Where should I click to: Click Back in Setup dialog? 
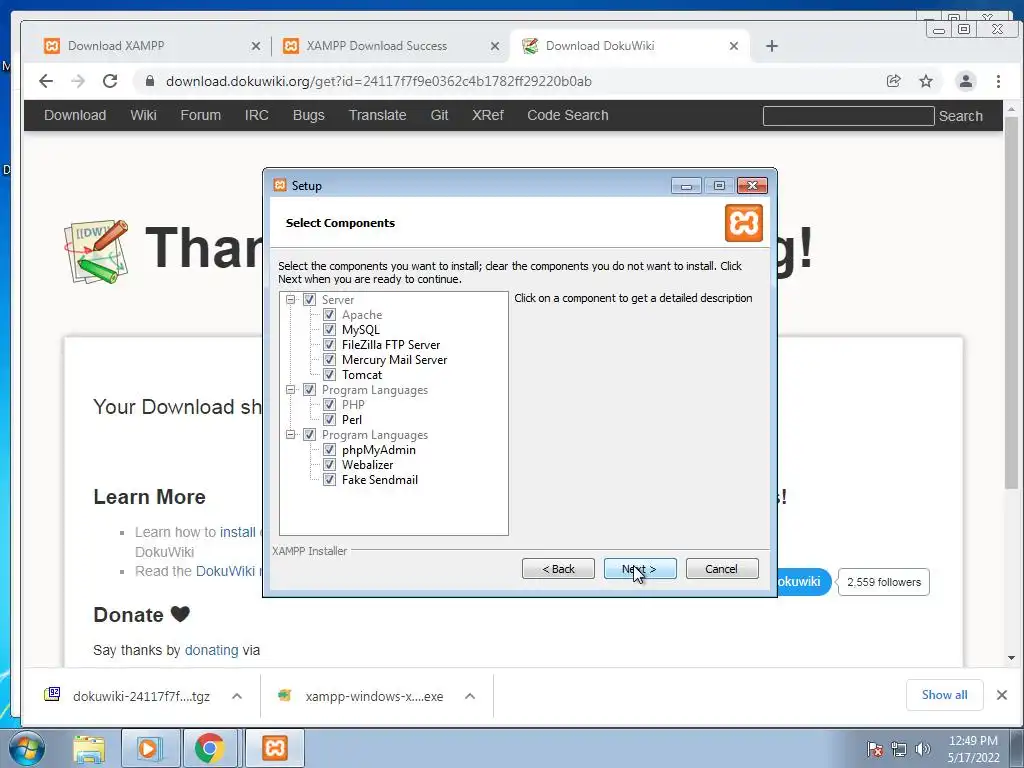tap(558, 569)
